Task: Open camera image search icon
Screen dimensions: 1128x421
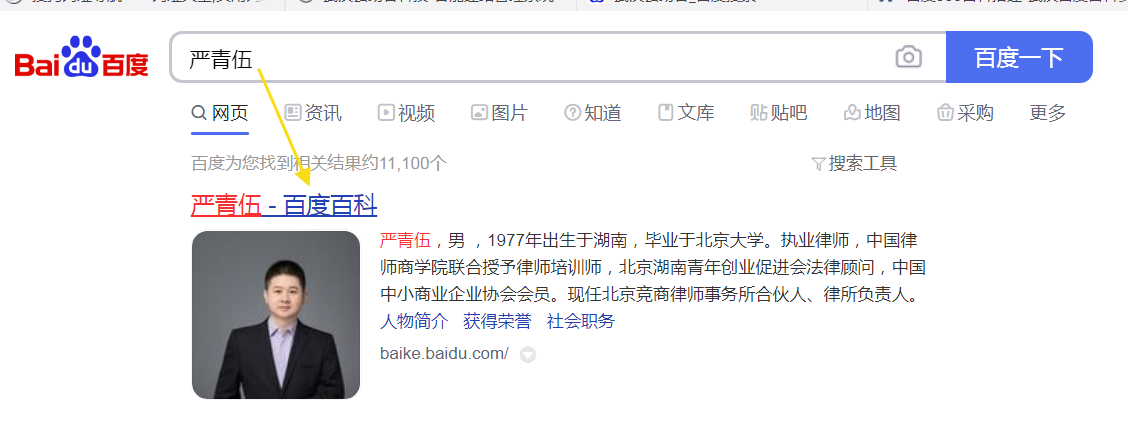Action: [x=909, y=57]
